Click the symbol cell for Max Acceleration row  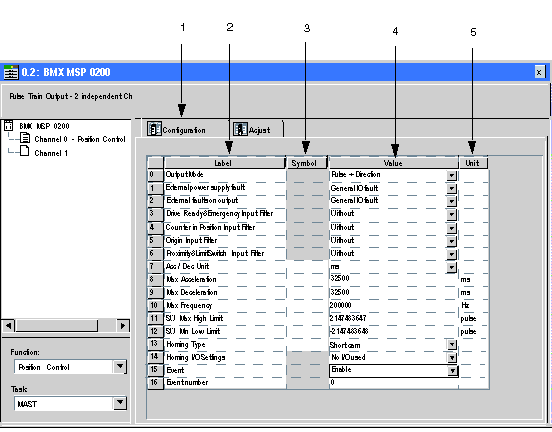[x=307, y=279]
